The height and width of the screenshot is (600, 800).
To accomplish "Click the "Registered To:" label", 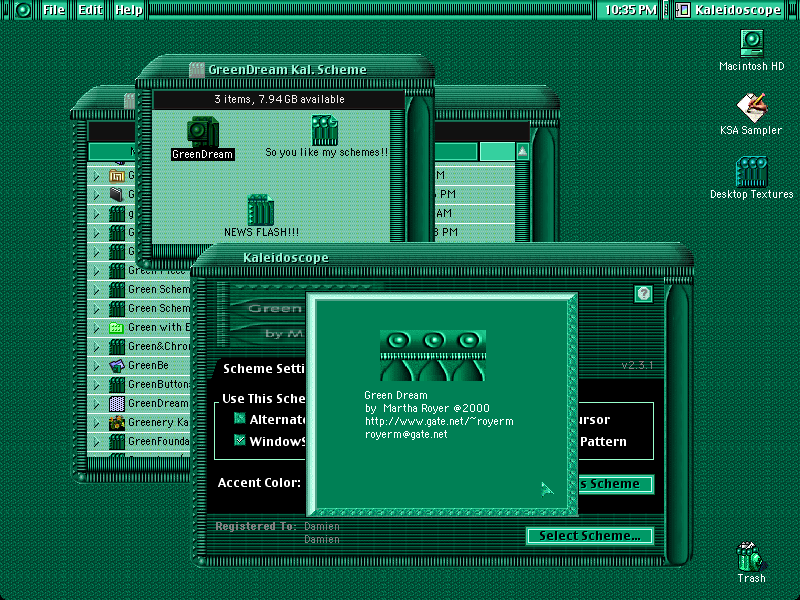I will coord(256,526).
